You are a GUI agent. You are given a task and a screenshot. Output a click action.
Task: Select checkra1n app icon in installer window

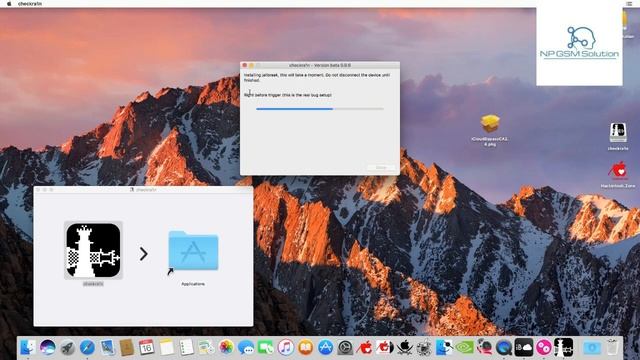coord(93,250)
